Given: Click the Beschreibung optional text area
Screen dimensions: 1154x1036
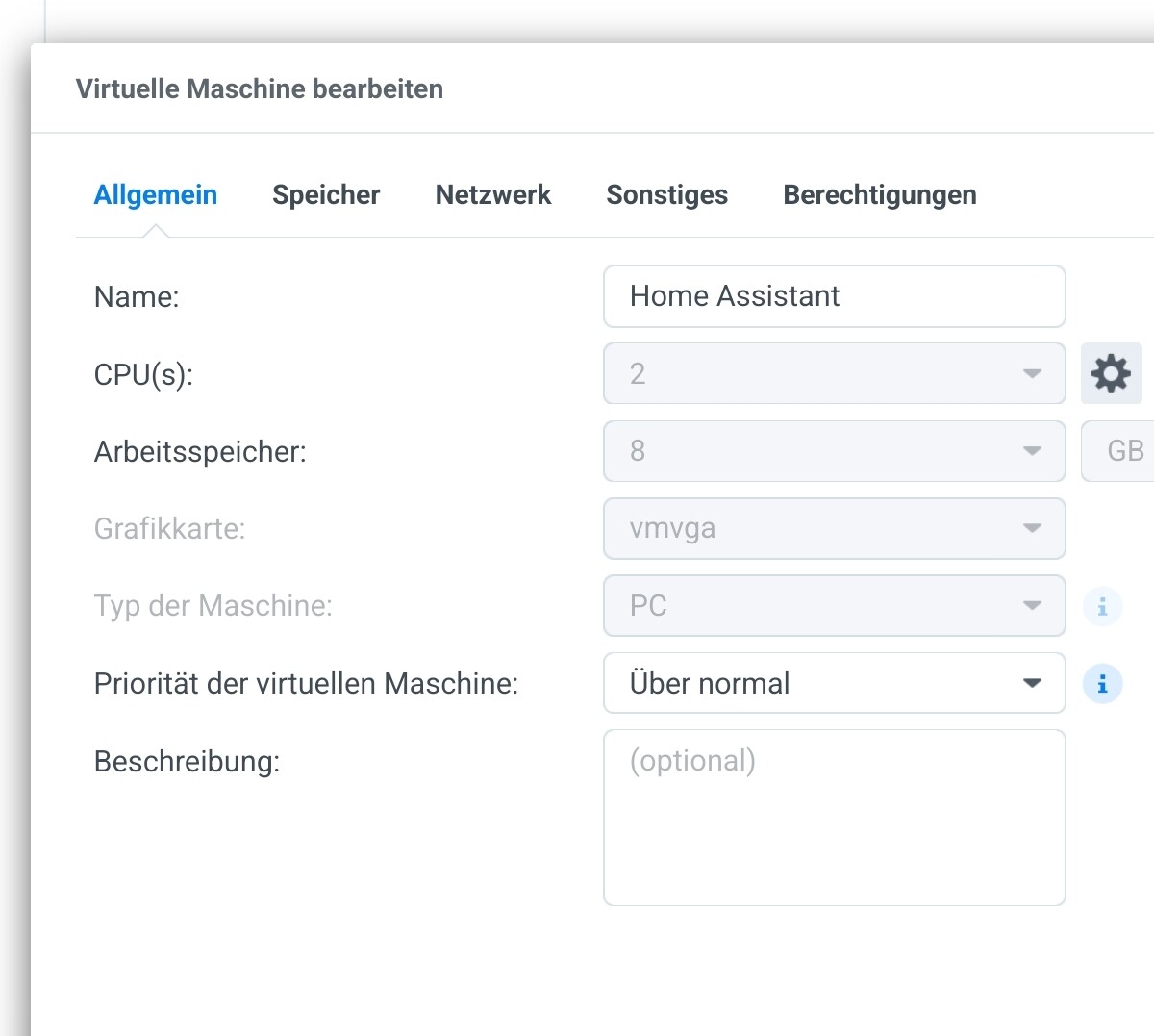Looking at the screenshot, I should click(833, 818).
